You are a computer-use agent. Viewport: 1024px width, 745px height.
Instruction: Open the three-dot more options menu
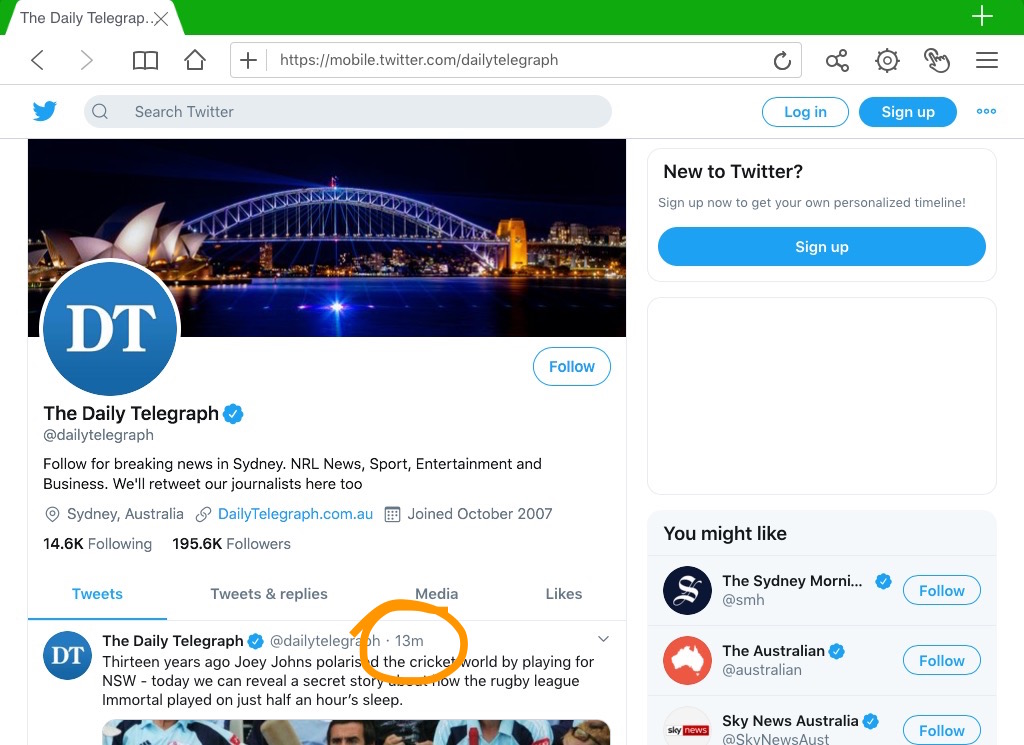pyautogui.click(x=986, y=111)
